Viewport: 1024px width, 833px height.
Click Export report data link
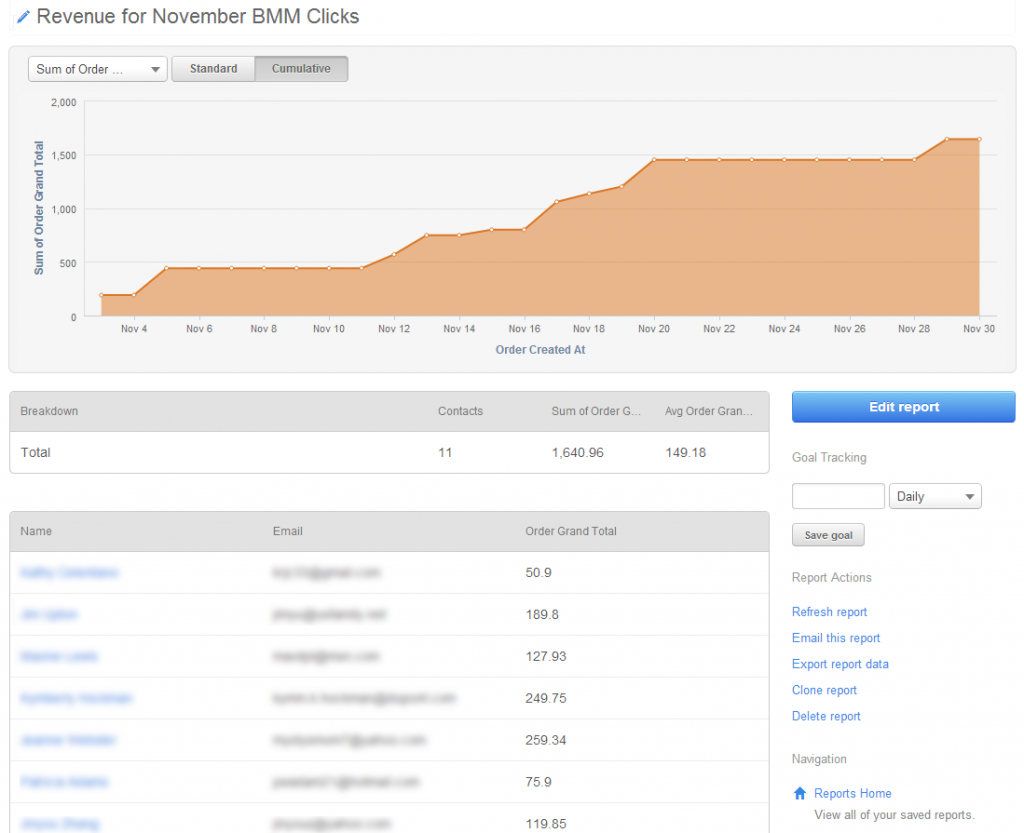[x=840, y=664]
